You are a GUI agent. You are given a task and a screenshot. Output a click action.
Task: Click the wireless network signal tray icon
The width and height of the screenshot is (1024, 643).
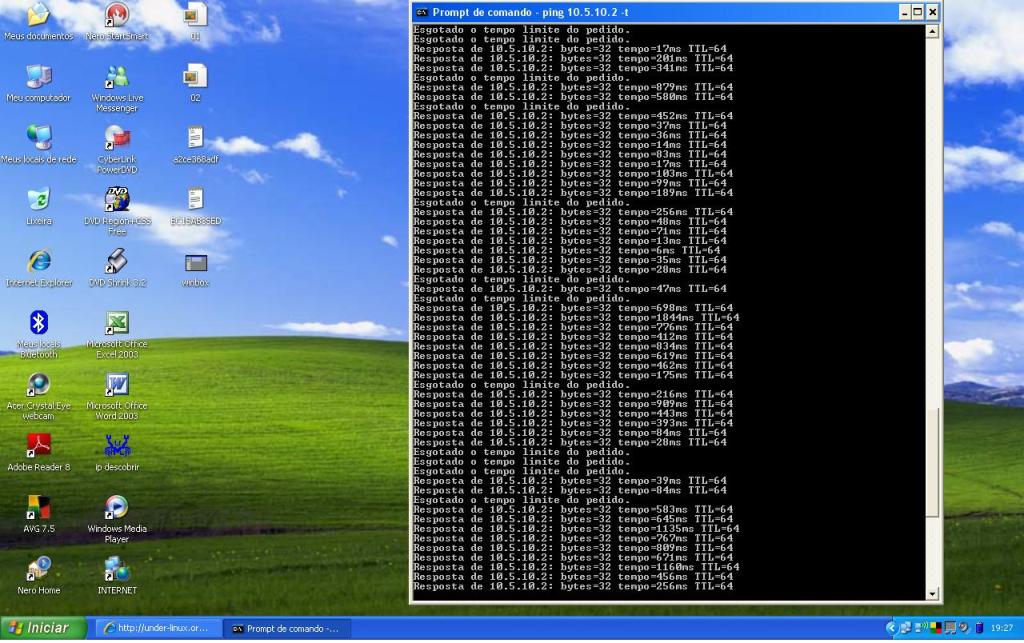921,628
